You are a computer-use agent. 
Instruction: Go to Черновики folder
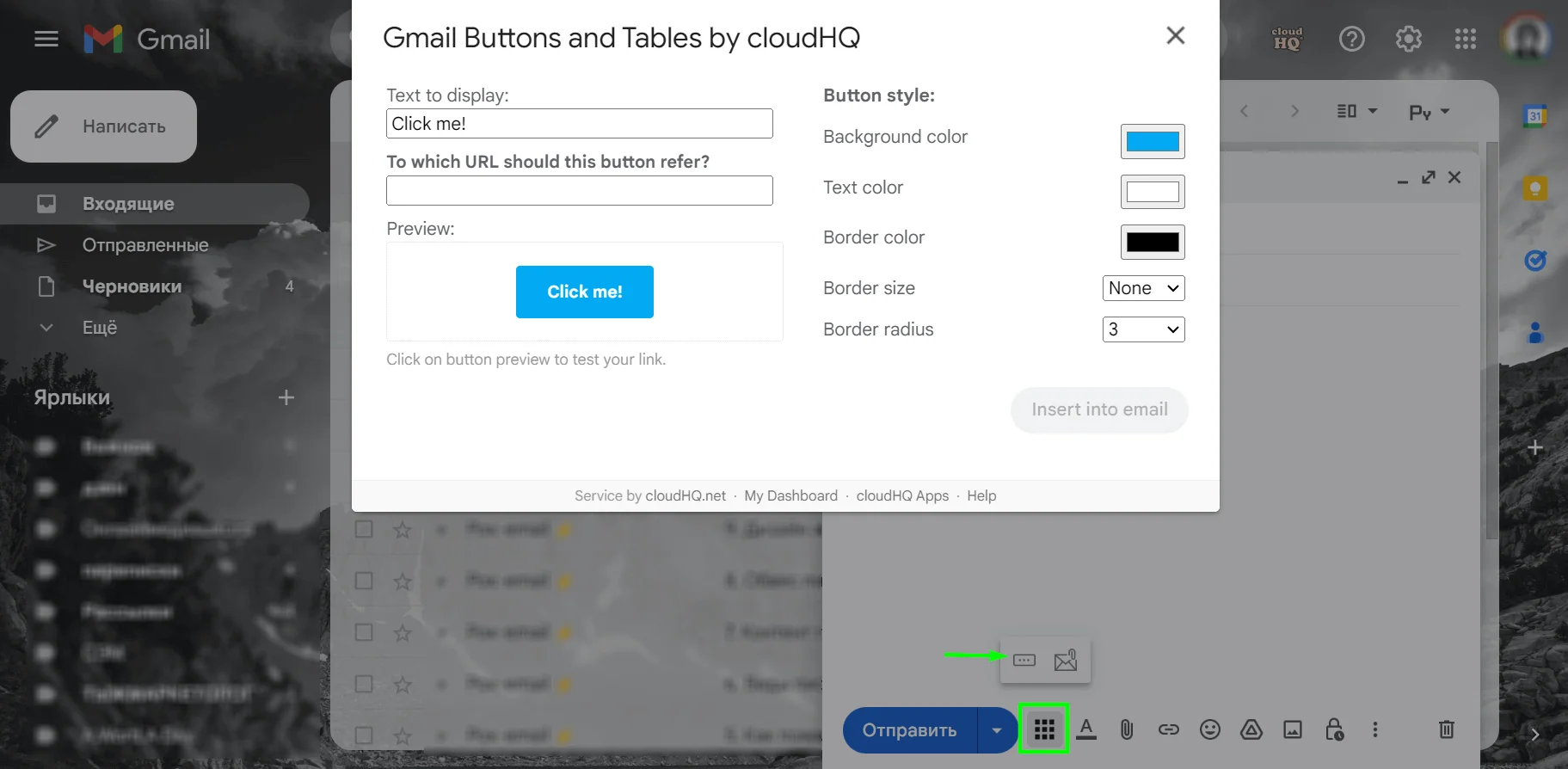pyautogui.click(x=132, y=286)
